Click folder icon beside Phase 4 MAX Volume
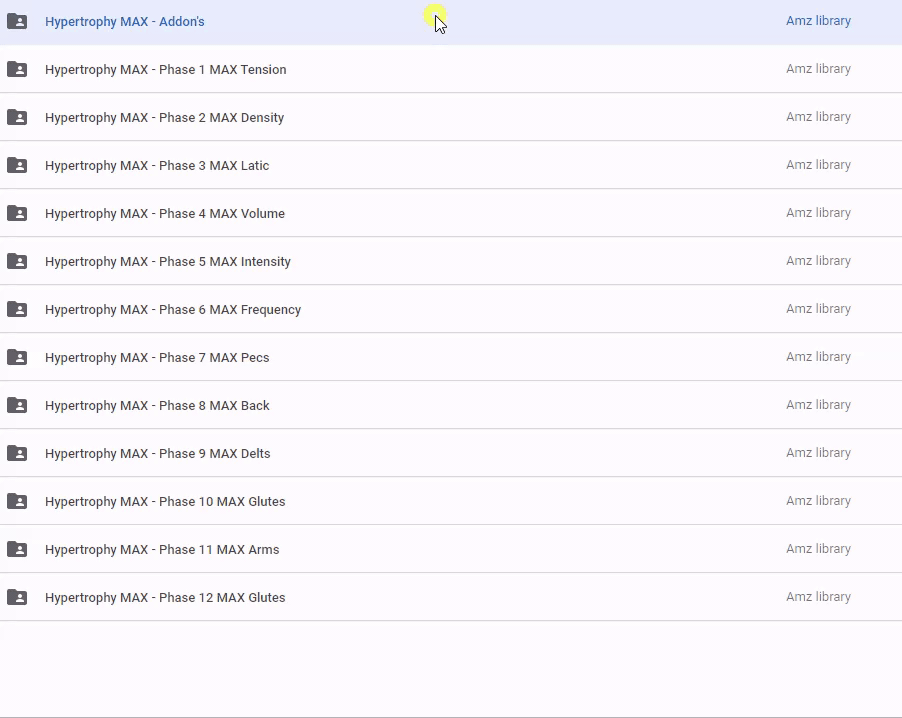Image resolution: width=902 pixels, height=718 pixels. tap(17, 213)
